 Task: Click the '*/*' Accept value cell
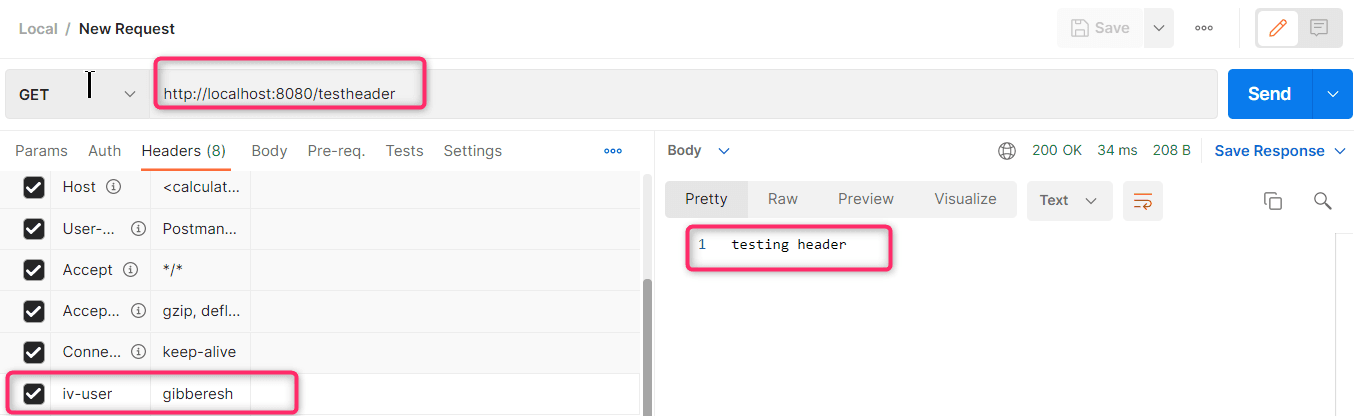(x=200, y=270)
